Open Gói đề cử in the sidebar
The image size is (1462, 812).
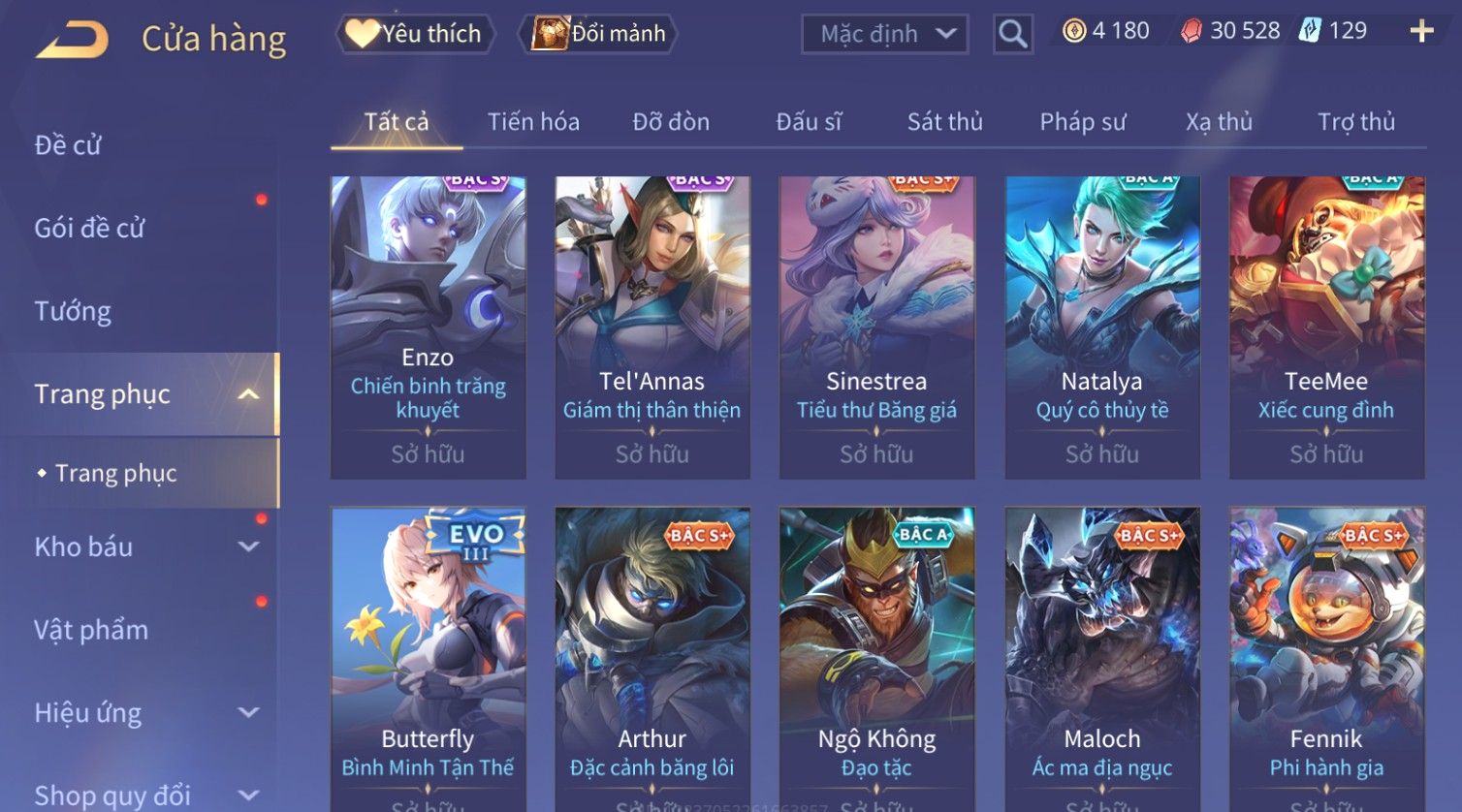coord(89,228)
